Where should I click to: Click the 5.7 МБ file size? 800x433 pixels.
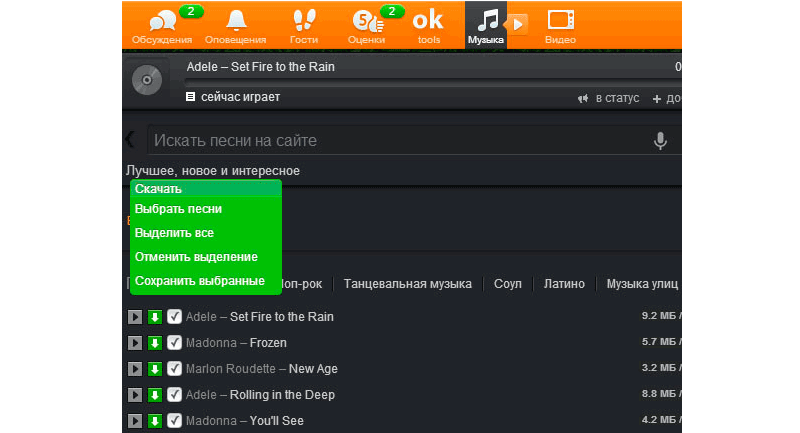(659, 342)
